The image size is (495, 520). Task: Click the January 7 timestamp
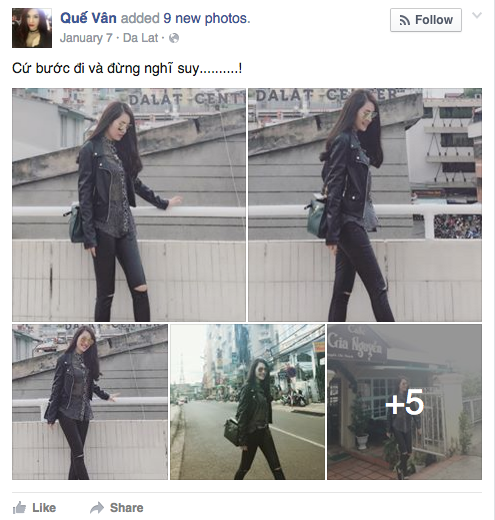tap(86, 38)
